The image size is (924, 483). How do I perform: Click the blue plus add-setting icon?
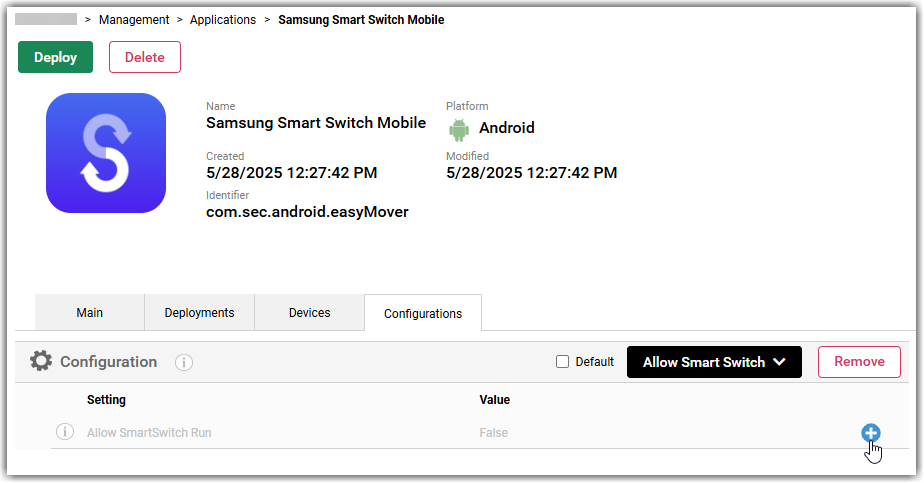pyautogui.click(x=870, y=433)
